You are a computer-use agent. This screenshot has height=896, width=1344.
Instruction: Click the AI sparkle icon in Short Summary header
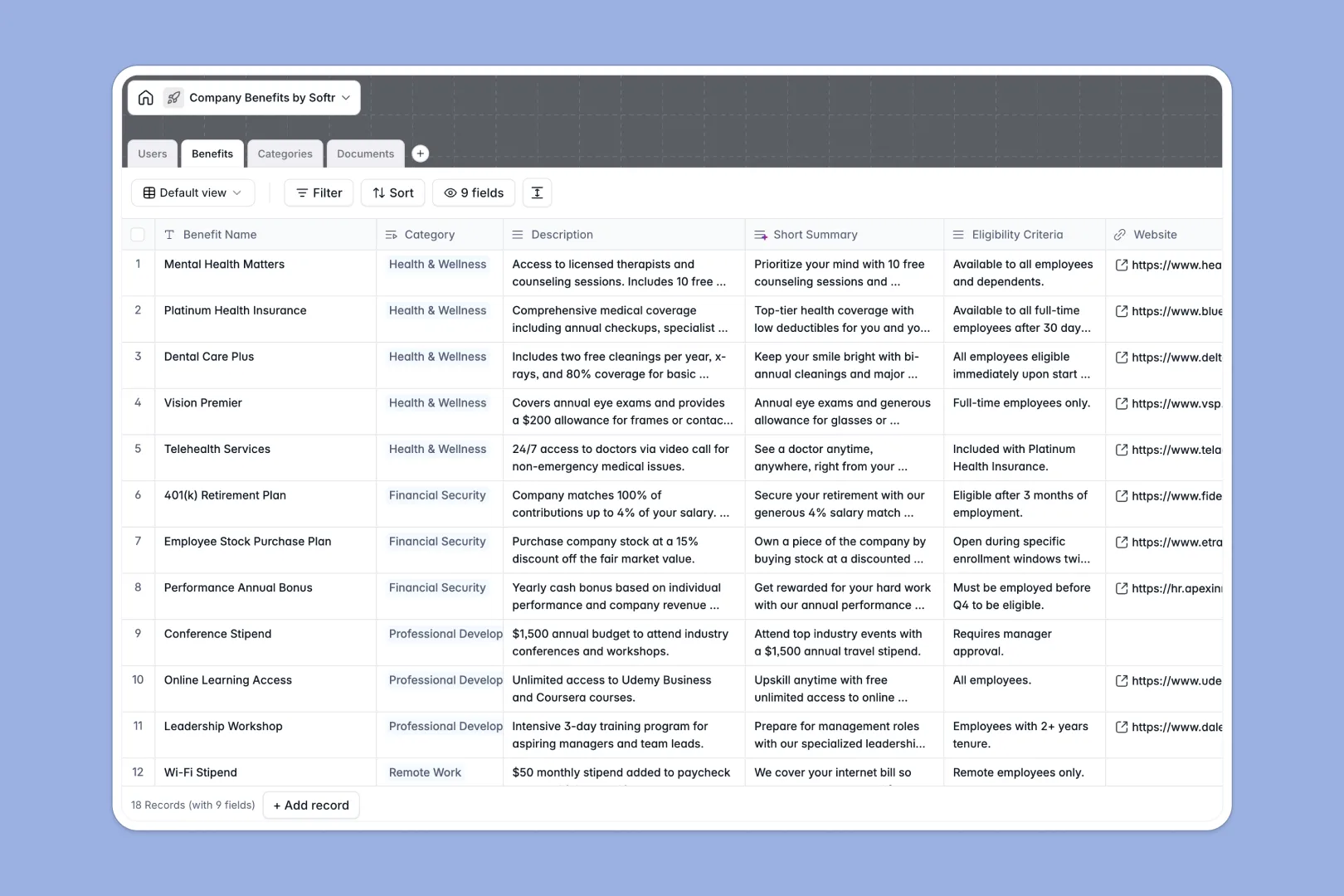pyautogui.click(x=760, y=235)
